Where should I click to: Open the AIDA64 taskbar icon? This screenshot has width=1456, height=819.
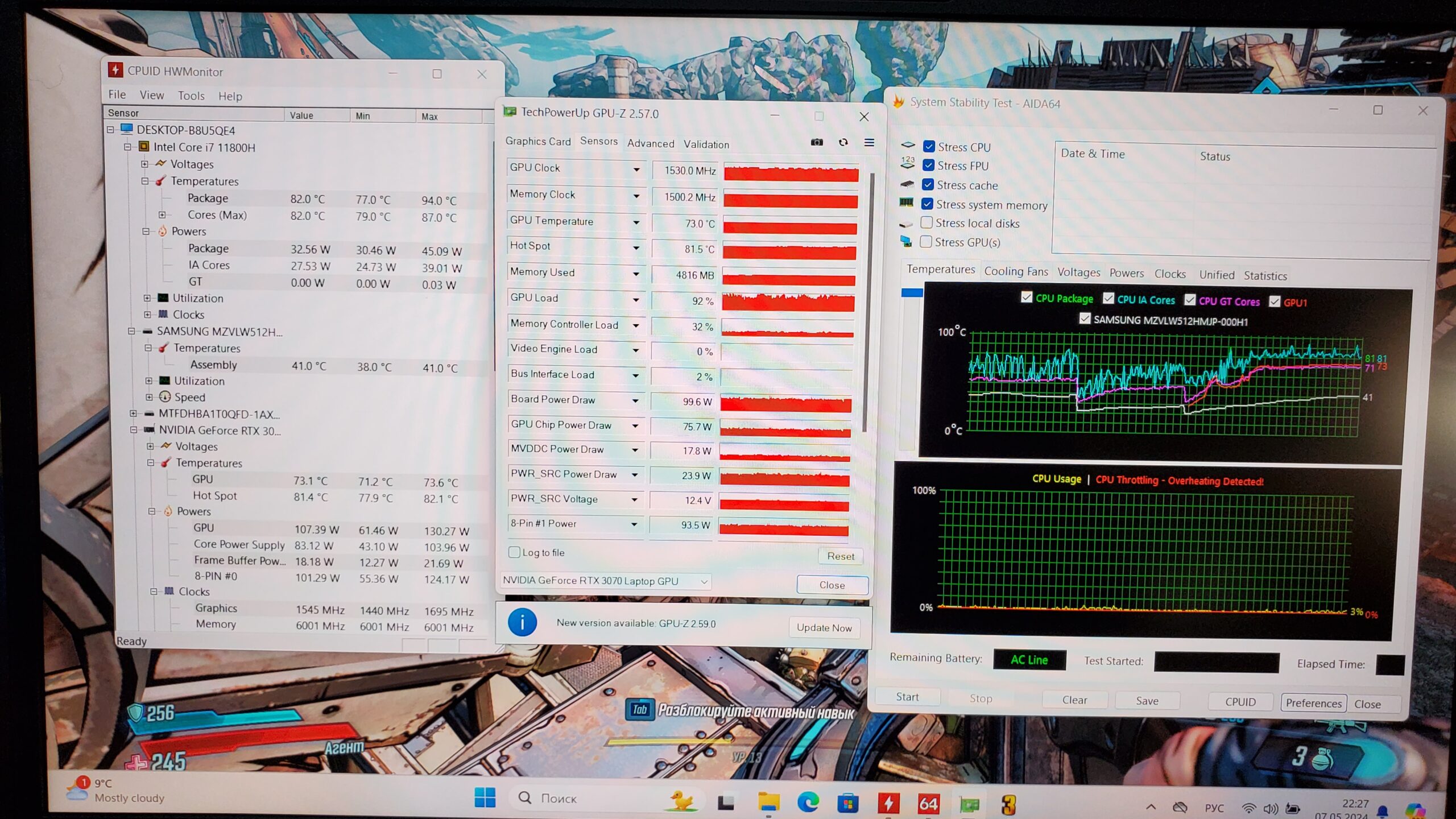pos(928,803)
